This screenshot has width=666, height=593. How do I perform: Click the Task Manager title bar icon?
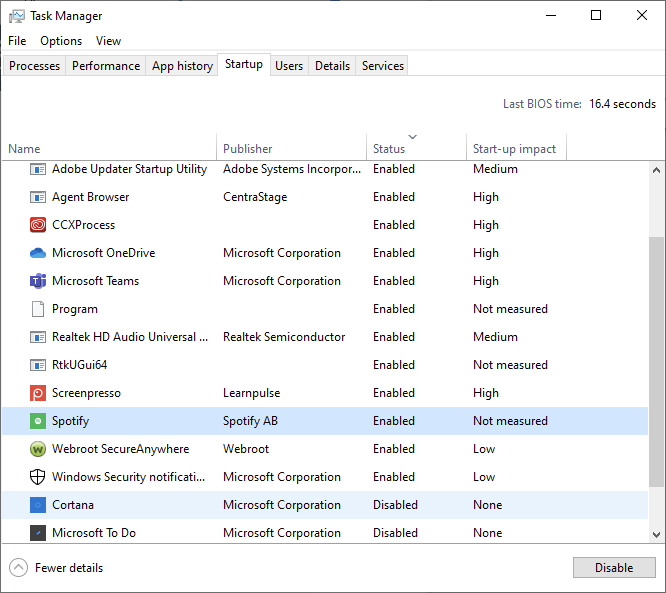pyautogui.click(x=17, y=16)
